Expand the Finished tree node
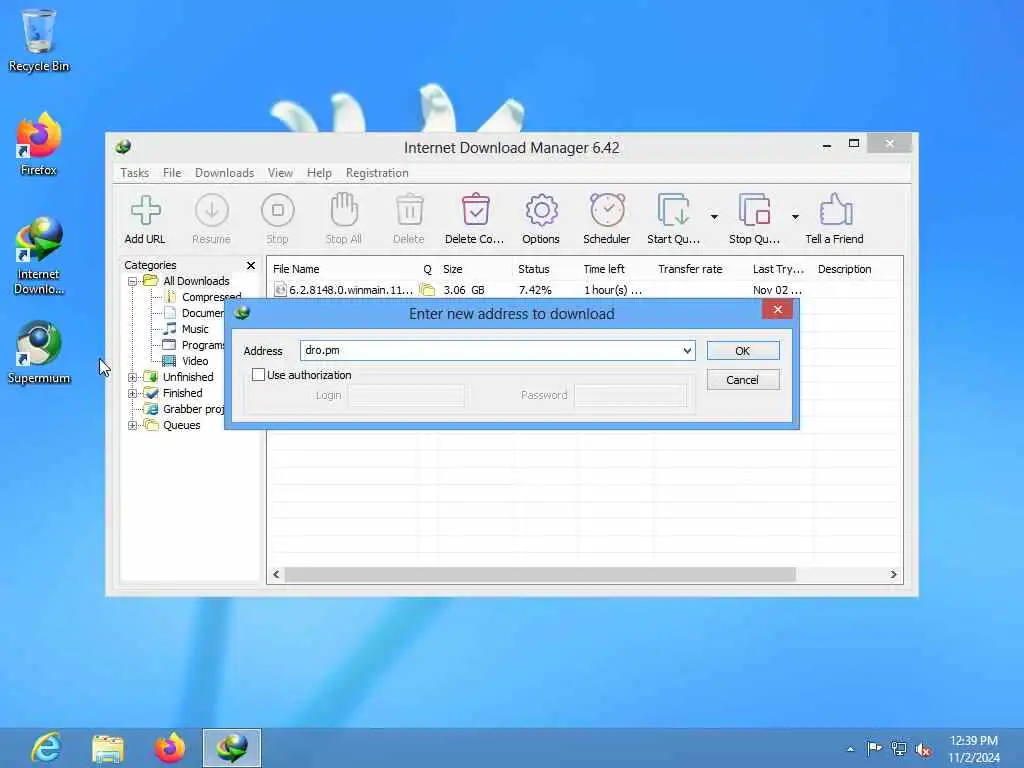This screenshot has width=1024, height=768. 133,394
